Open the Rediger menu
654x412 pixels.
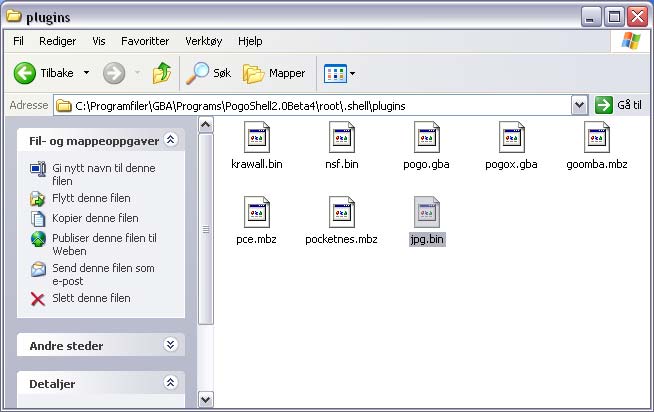point(58,41)
